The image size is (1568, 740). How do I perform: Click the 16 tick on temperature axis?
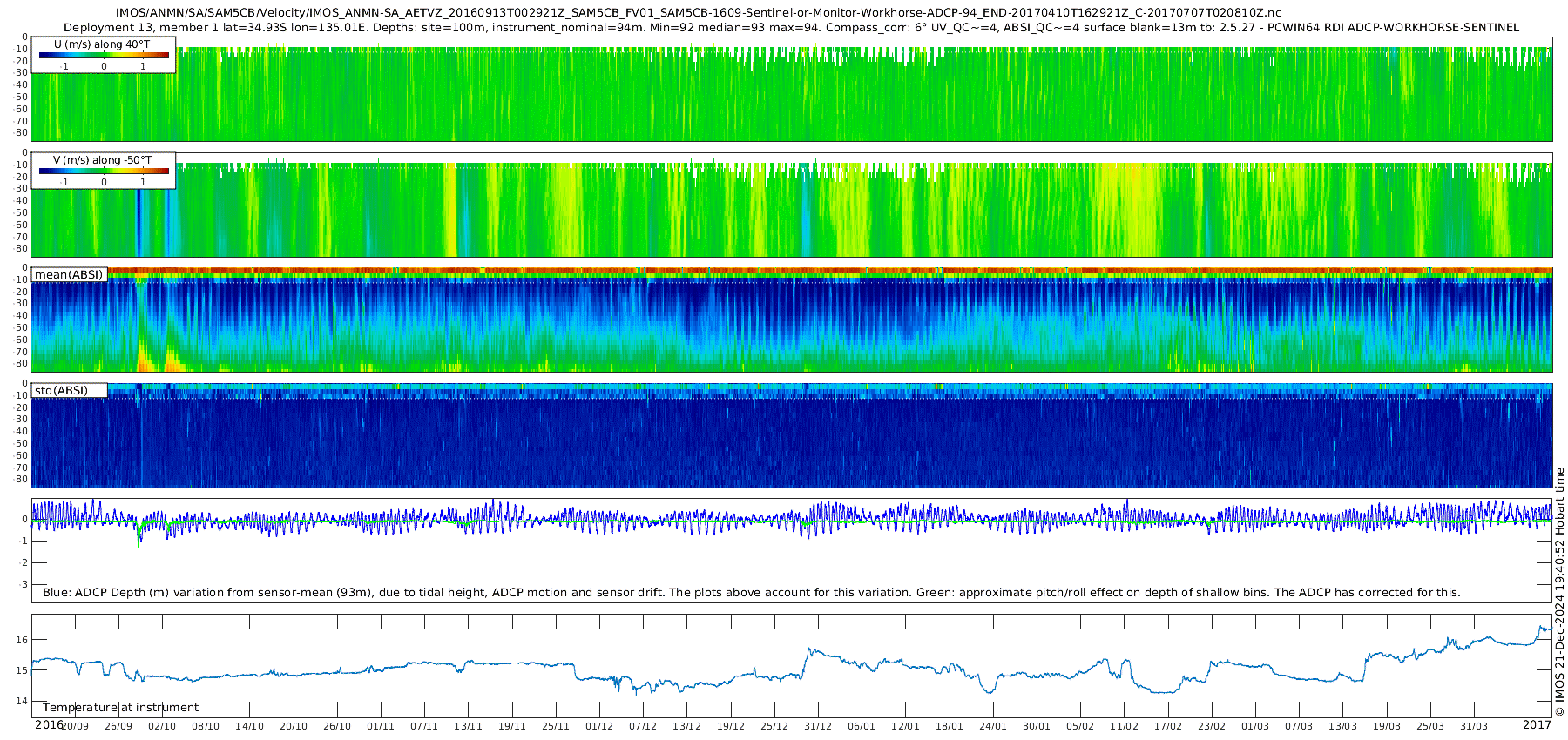pos(23,640)
